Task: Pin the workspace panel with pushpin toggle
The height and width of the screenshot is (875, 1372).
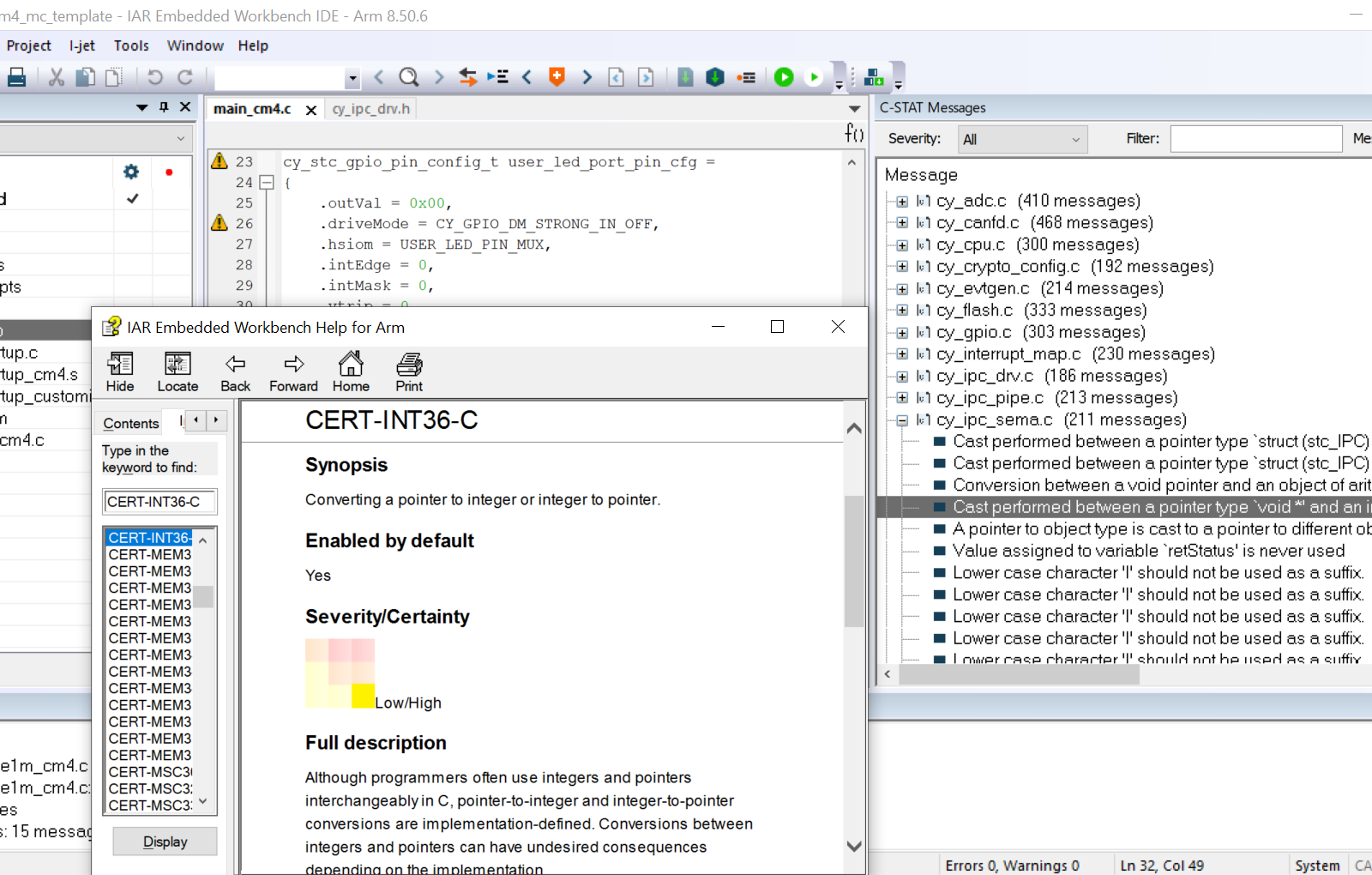Action: click(164, 107)
